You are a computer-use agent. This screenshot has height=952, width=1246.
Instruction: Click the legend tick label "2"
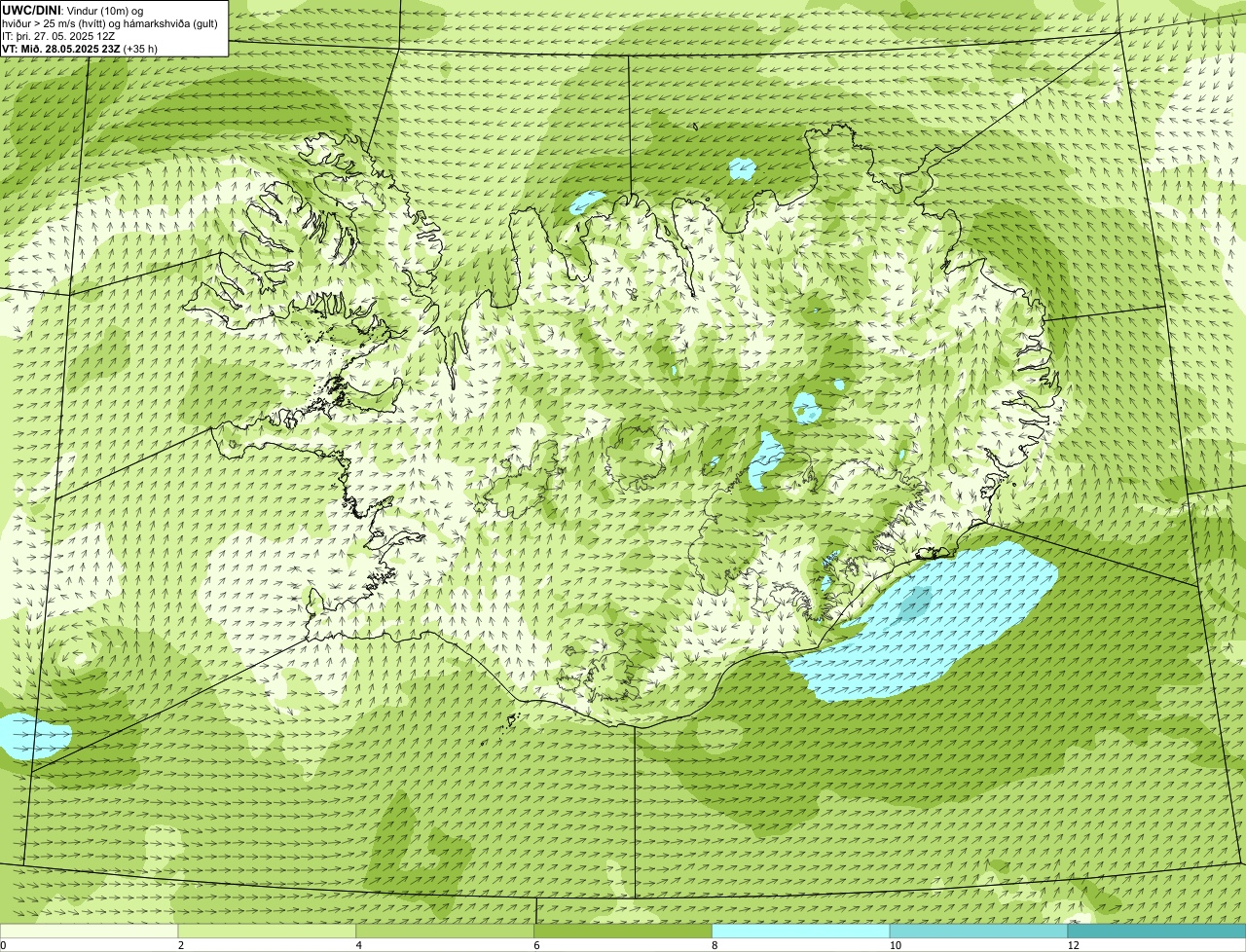(181, 945)
